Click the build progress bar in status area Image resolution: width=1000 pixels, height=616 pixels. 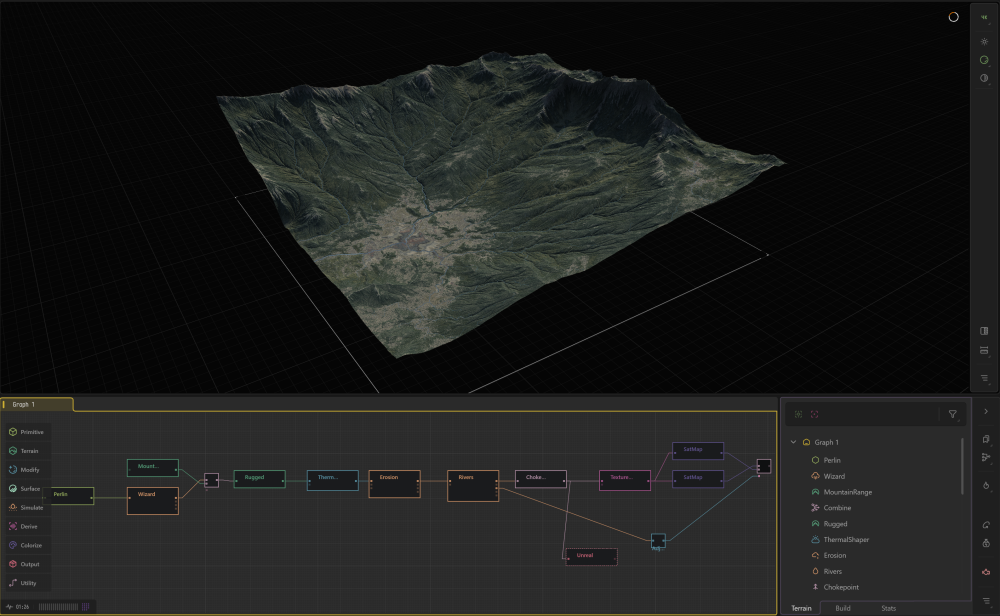tap(63, 607)
